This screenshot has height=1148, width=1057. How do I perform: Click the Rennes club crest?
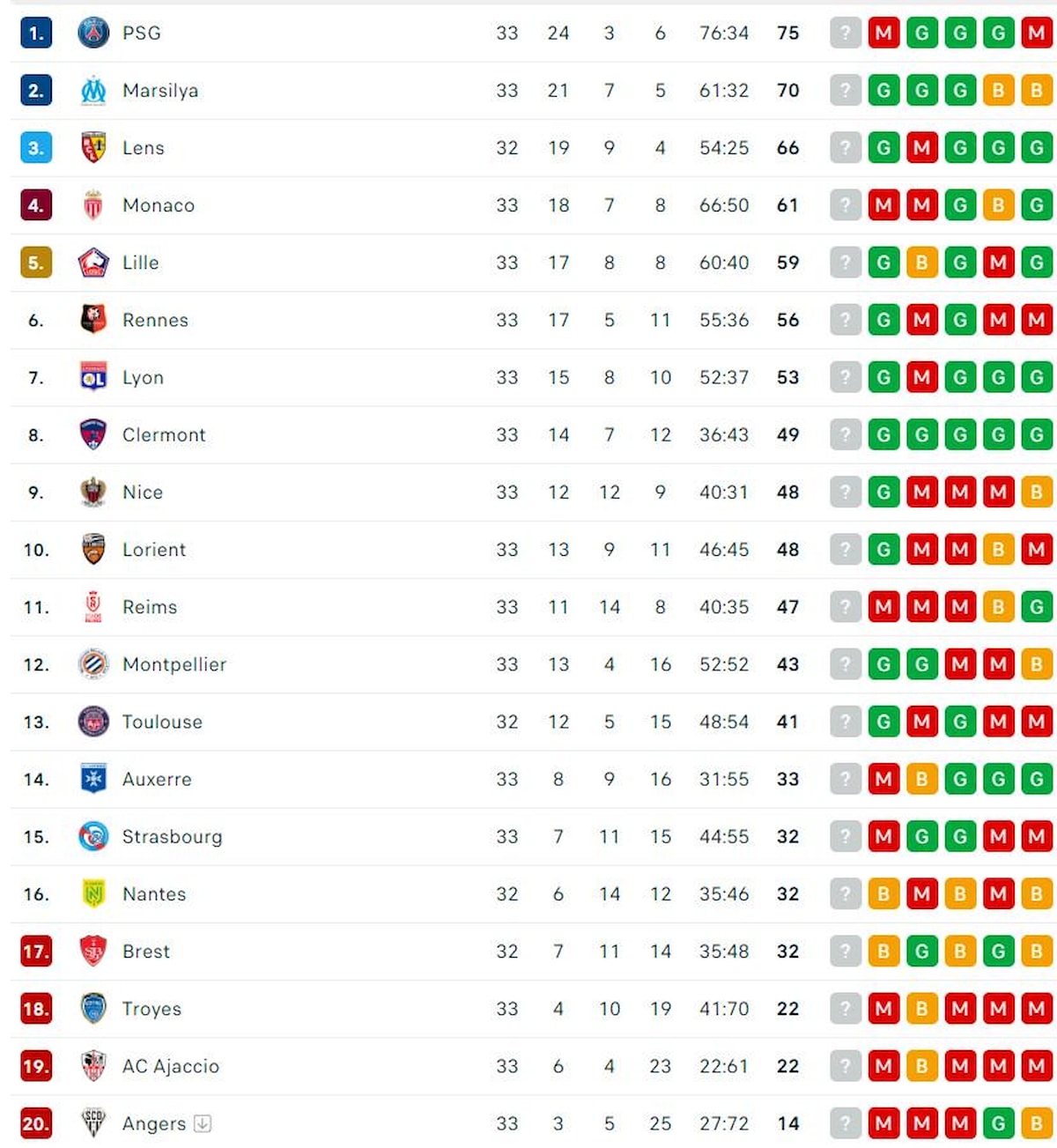[x=93, y=320]
